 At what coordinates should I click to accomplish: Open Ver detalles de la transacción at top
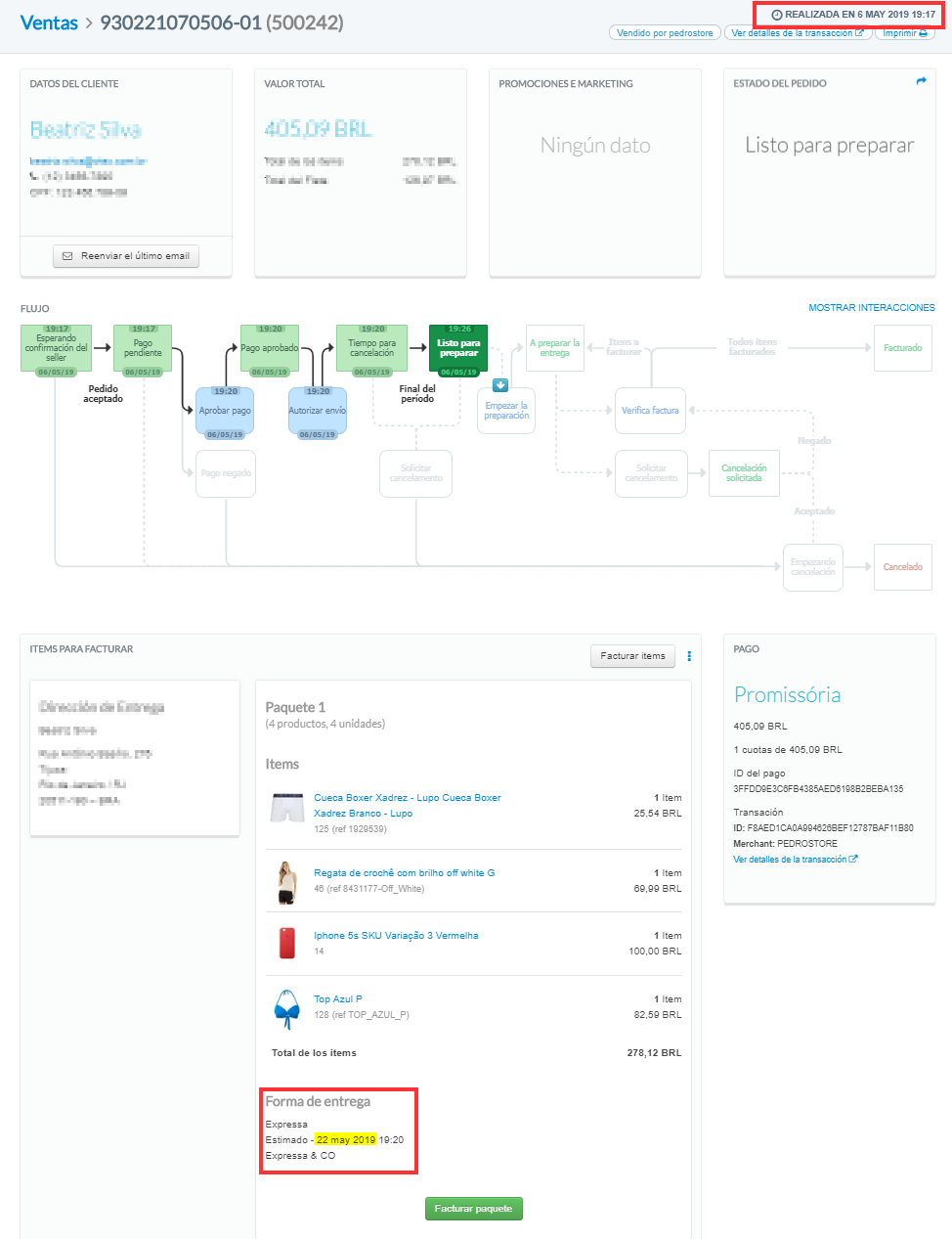pyautogui.click(x=797, y=33)
